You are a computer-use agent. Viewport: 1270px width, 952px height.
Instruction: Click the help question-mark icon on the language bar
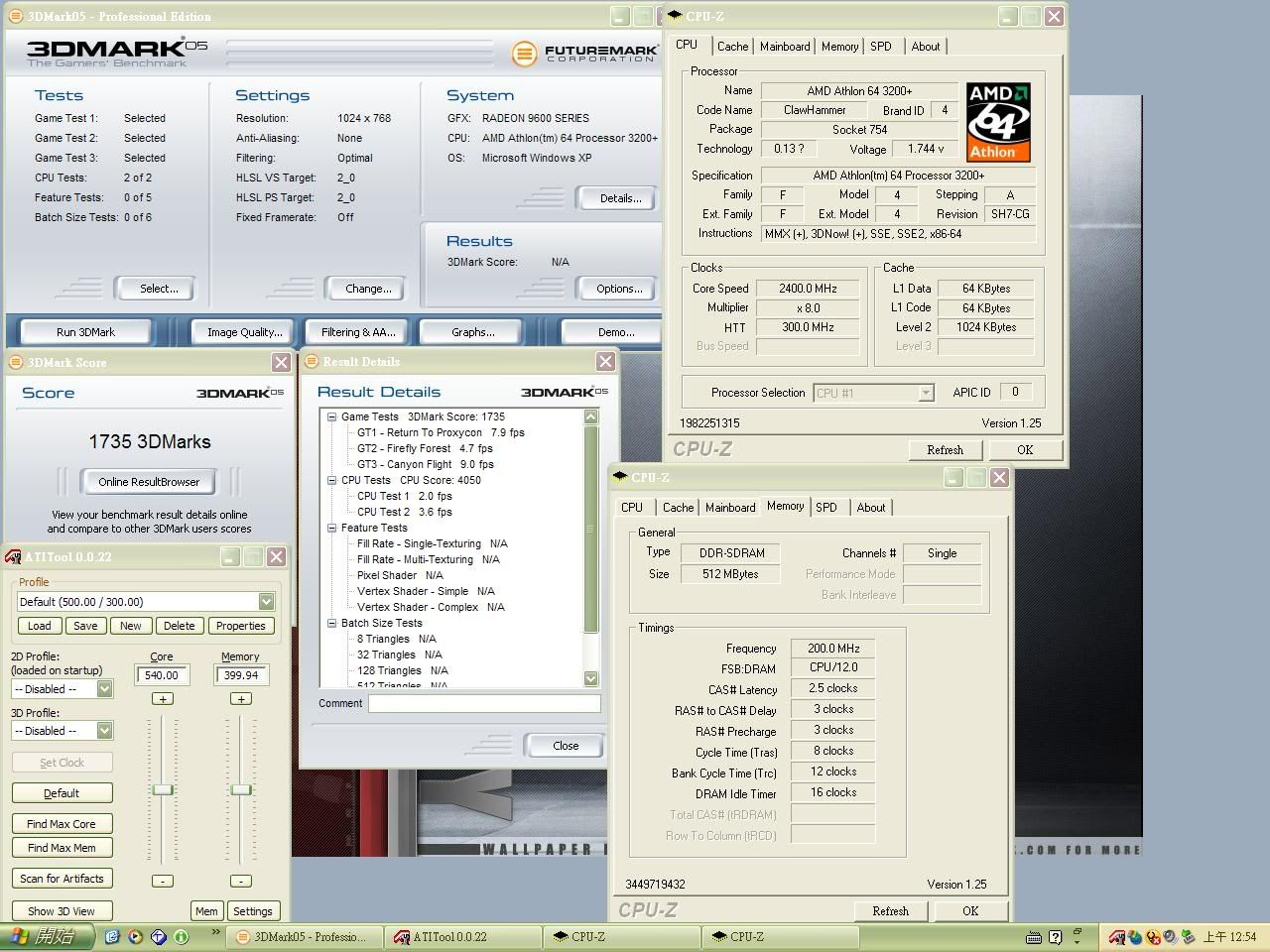pyautogui.click(x=1055, y=936)
